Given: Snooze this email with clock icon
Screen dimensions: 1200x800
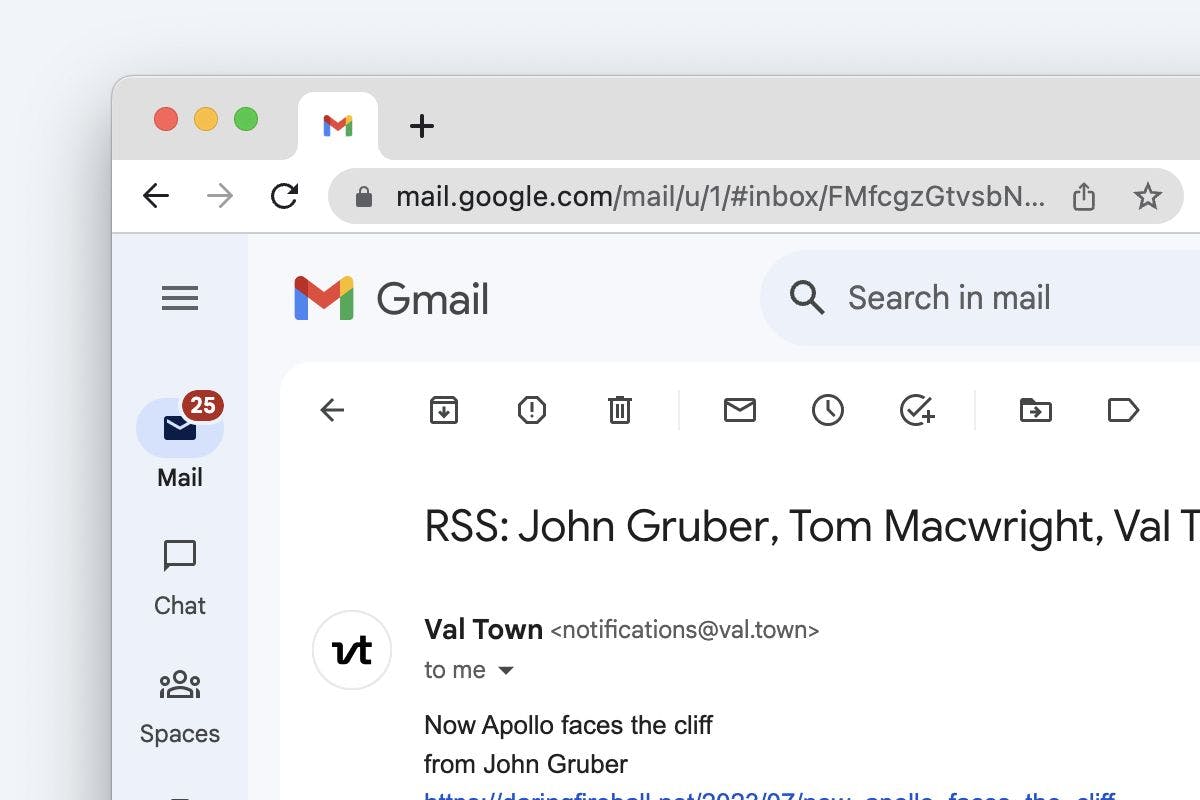Looking at the screenshot, I should (828, 410).
